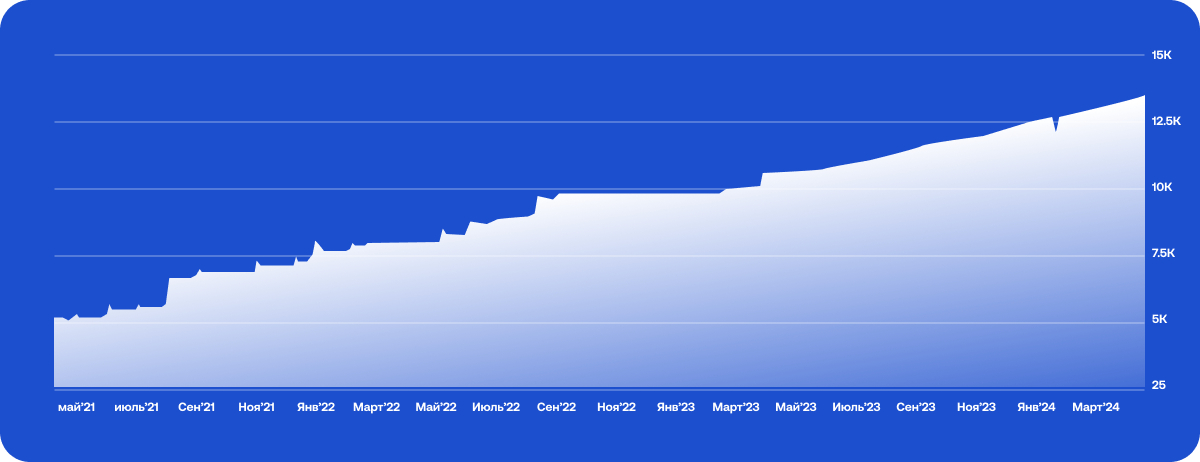Click the Ноя'21 x-axis label
This screenshot has height=462, width=1200.
coord(257,407)
